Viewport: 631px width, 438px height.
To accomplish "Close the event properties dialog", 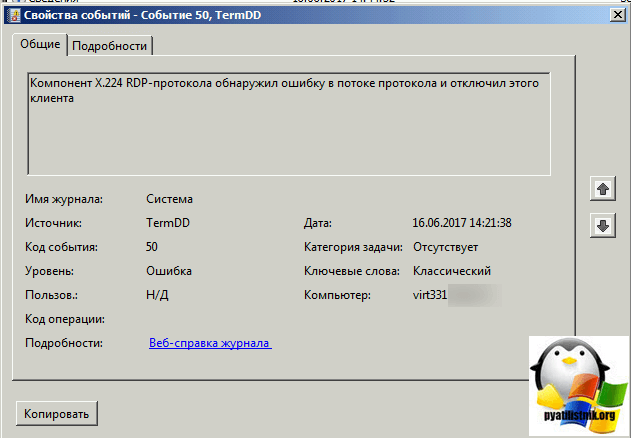I will coord(617,15).
